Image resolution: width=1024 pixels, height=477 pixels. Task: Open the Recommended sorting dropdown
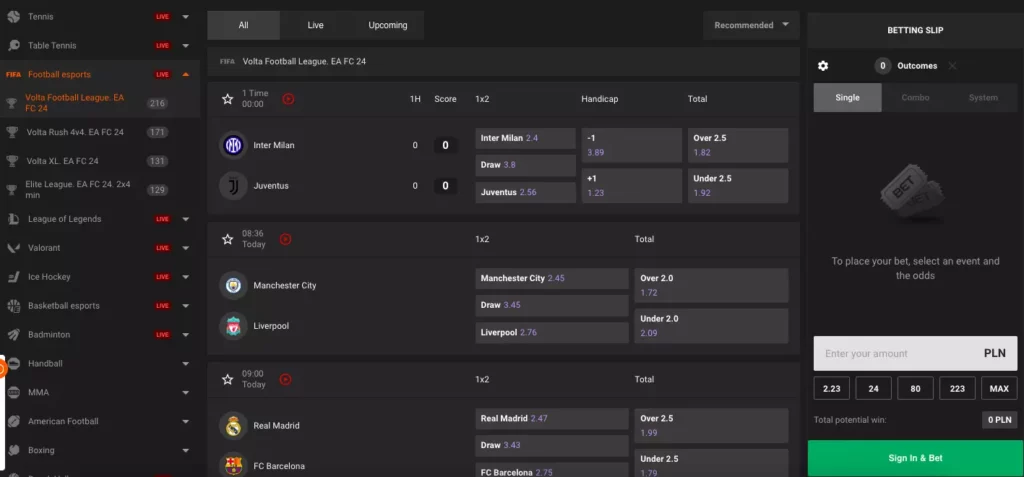(x=751, y=25)
